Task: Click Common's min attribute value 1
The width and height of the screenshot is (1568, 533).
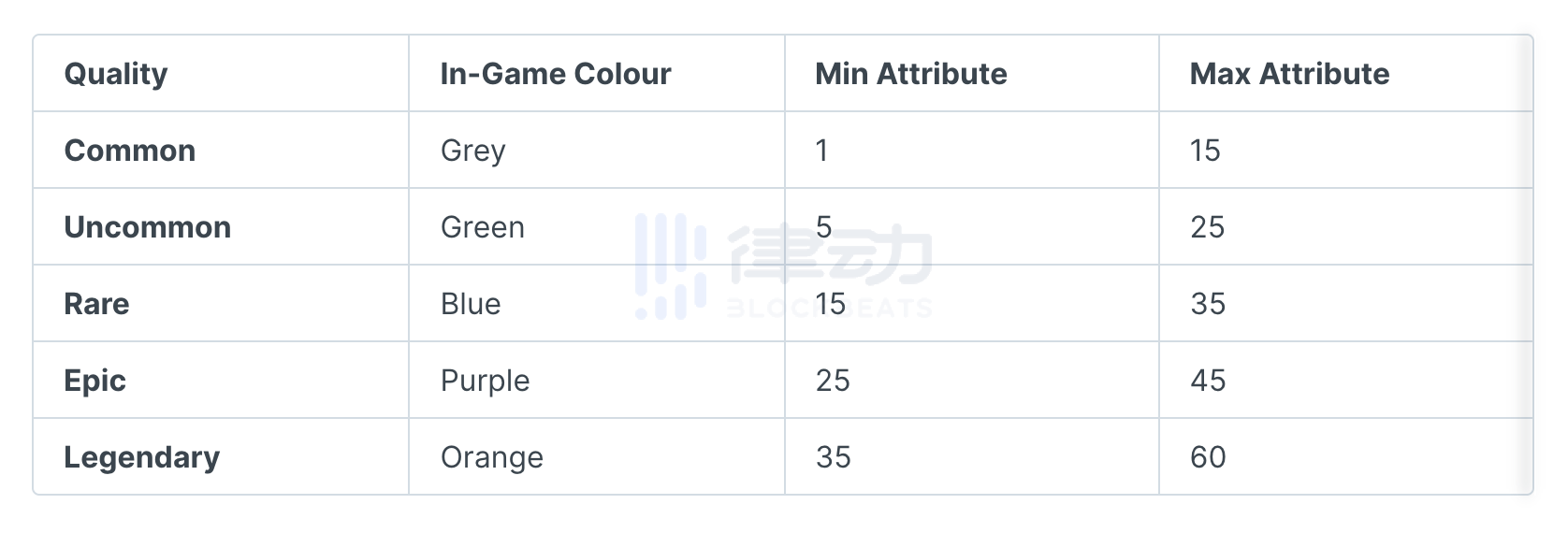Action: point(821,151)
